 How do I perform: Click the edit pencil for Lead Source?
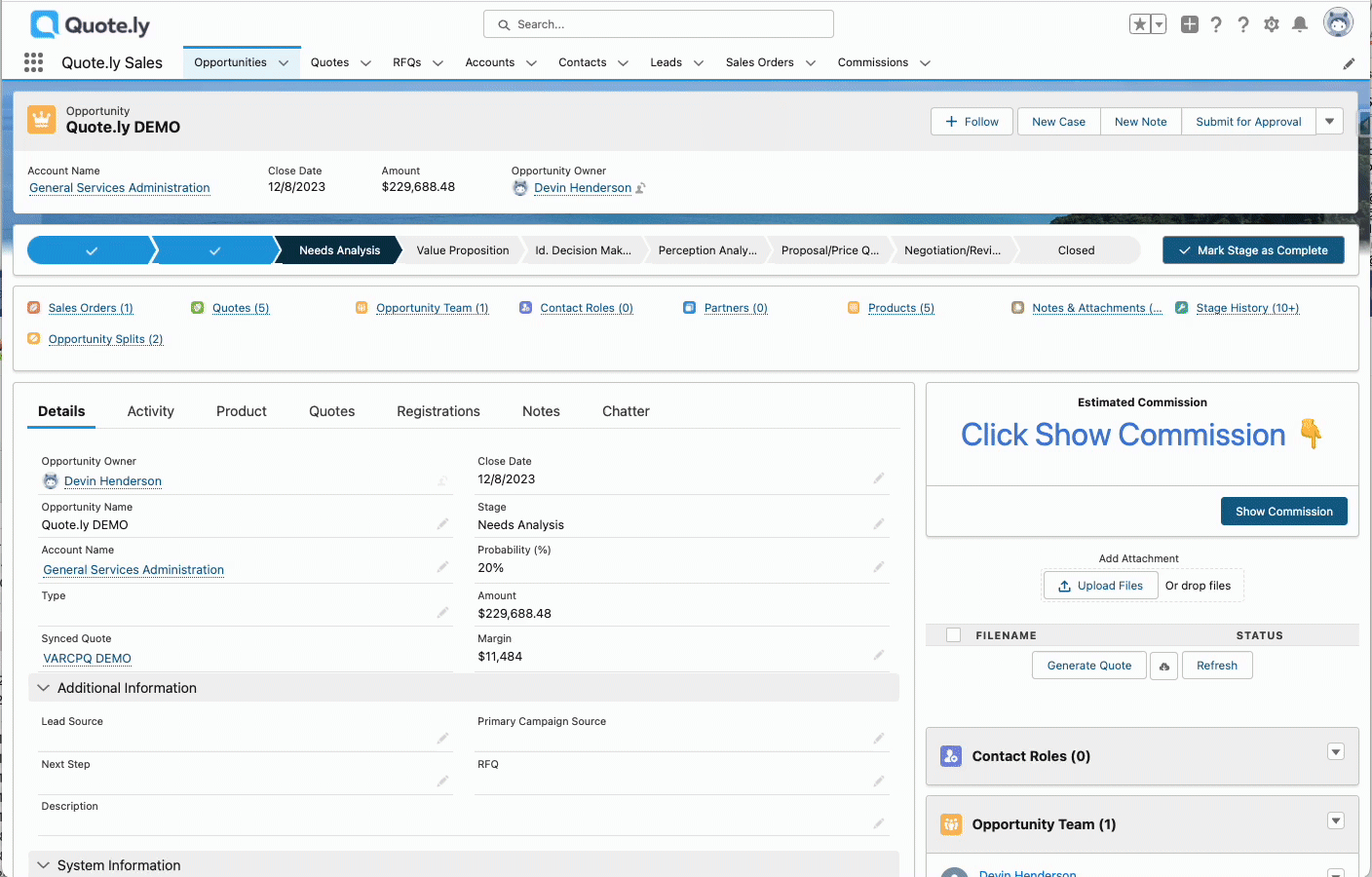[443, 739]
